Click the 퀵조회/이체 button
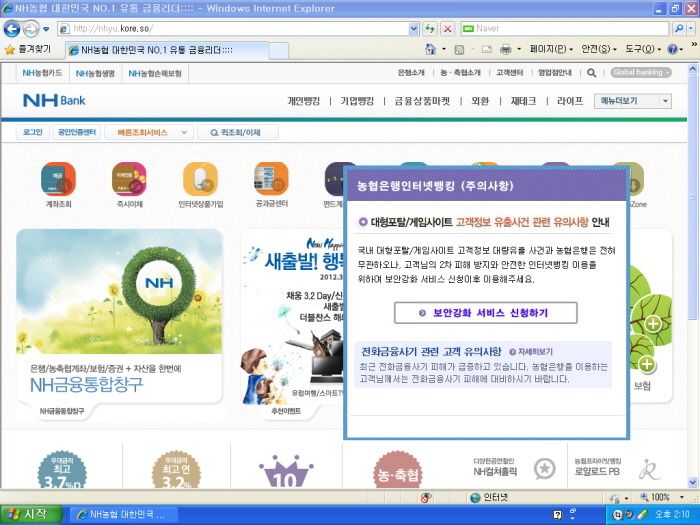This screenshot has width=700, height=525. click(238, 133)
